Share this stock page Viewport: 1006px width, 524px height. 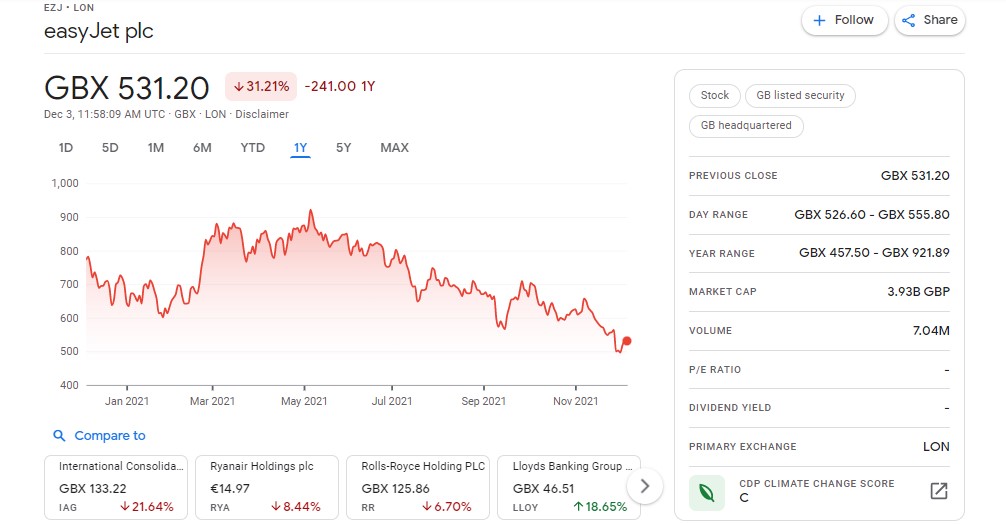coord(930,21)
